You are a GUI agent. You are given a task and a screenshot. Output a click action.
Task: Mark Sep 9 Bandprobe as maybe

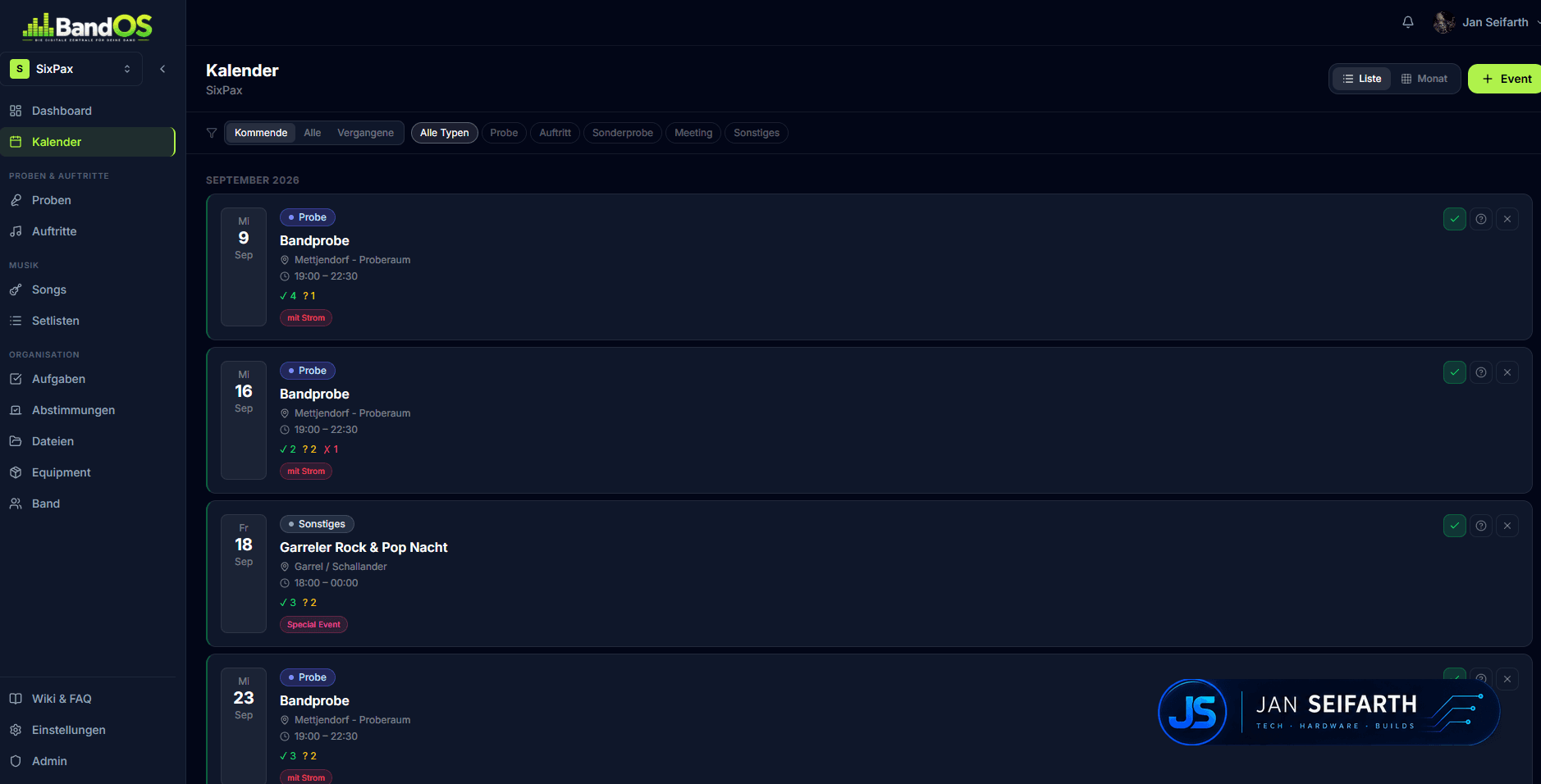1481,219
